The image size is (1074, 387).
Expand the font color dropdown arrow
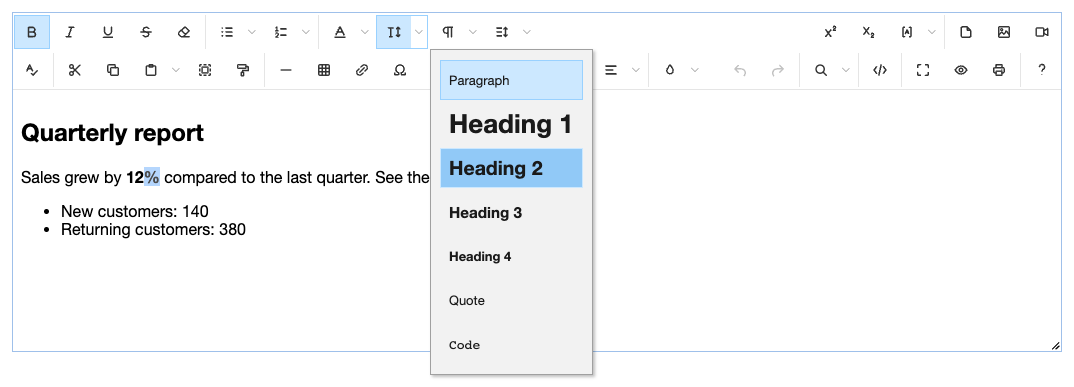pyautogui.click(x=364, y=32)
